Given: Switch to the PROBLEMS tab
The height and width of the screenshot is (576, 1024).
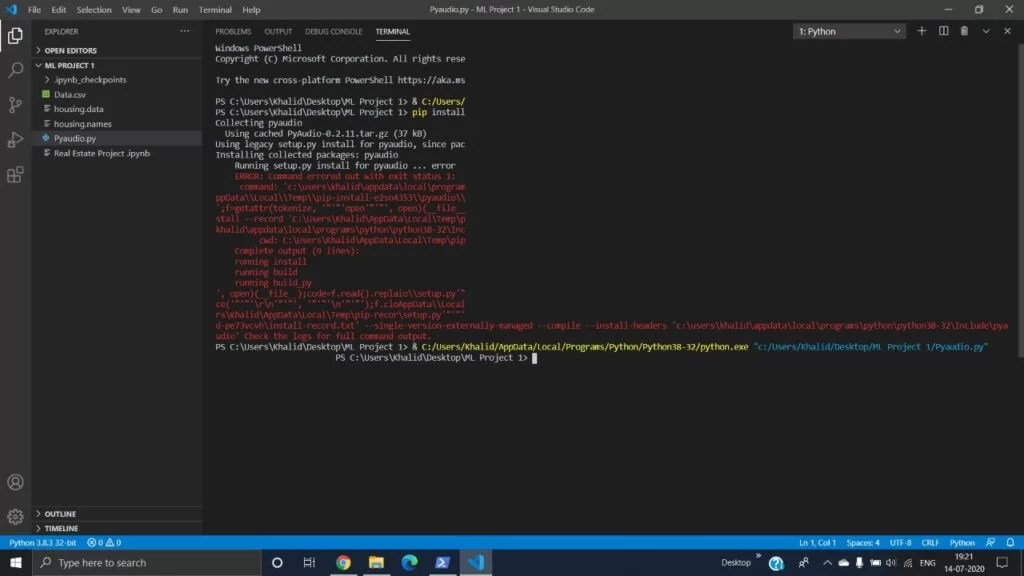Looking at the screenshot, I should point(232,31).
